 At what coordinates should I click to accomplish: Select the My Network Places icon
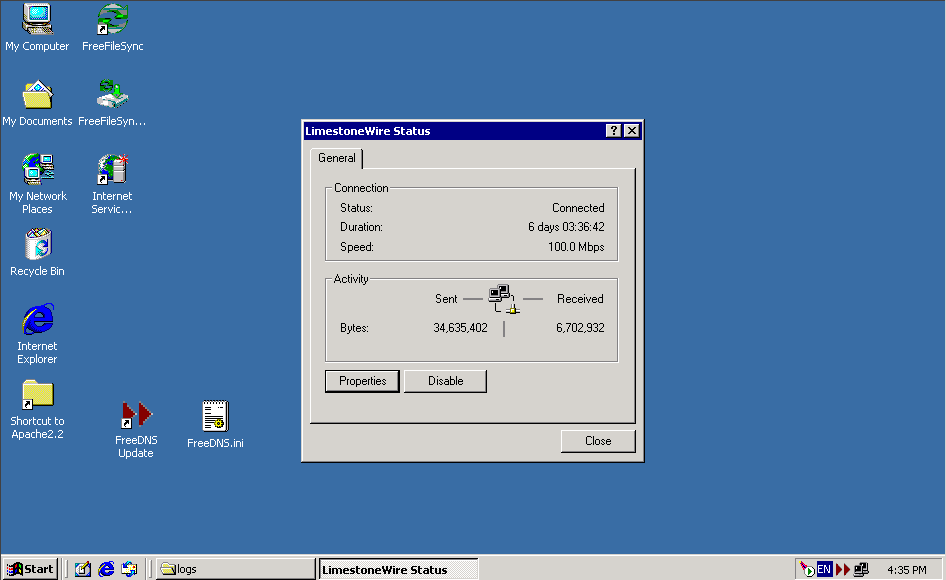click(37, 169)
